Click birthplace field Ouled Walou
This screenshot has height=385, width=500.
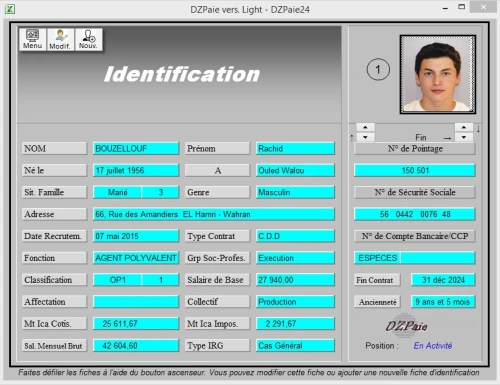(295, 170)
